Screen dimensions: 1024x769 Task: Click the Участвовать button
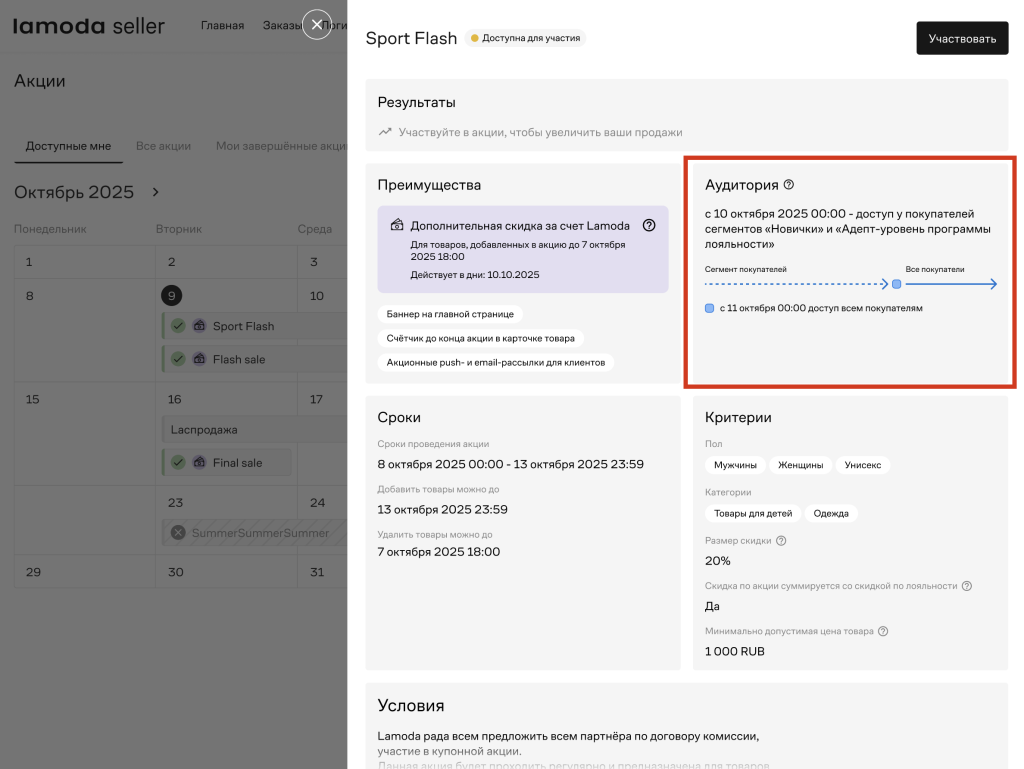(961, 39)
